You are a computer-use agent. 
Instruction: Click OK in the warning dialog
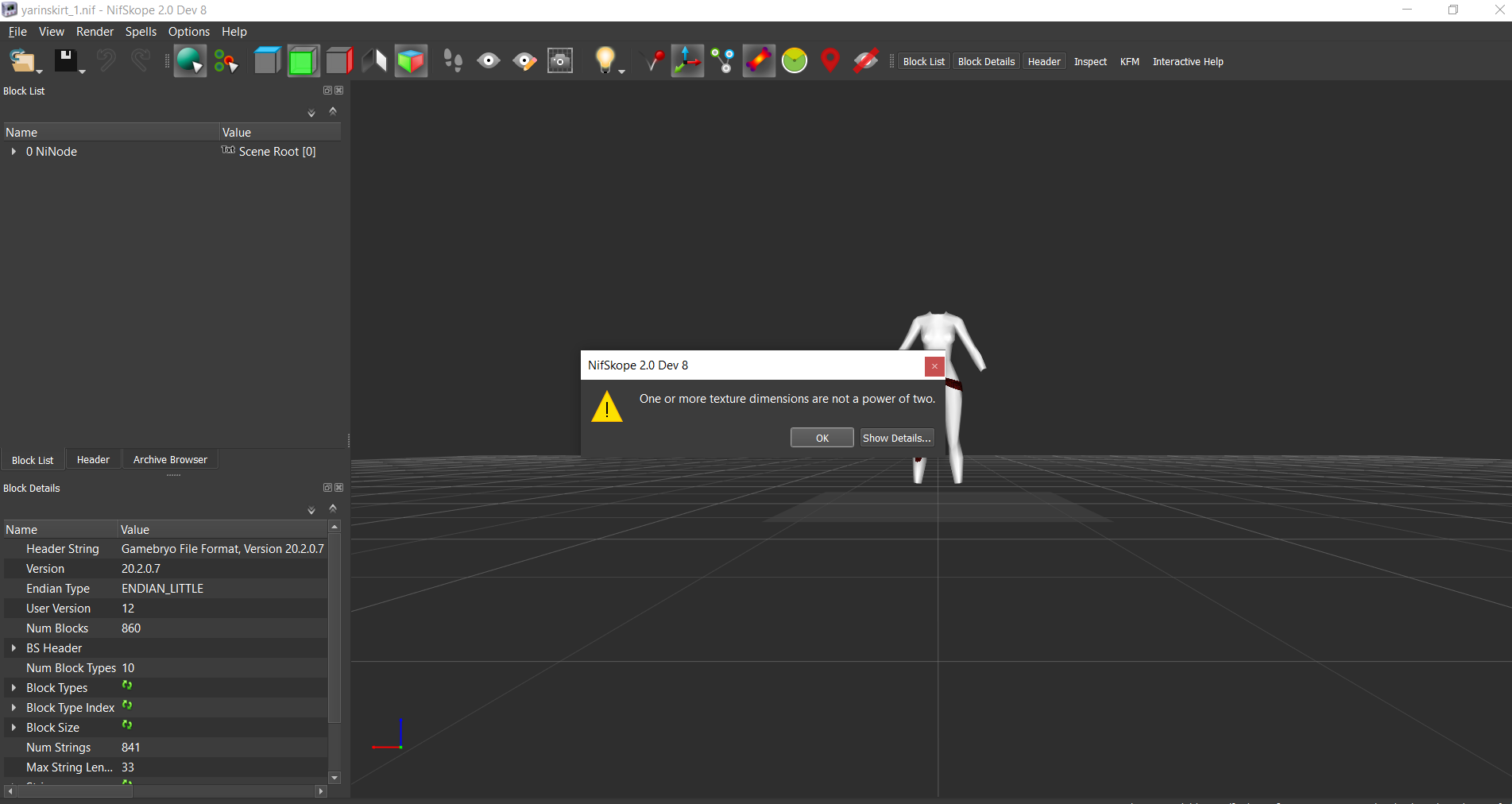coord(822,438)
